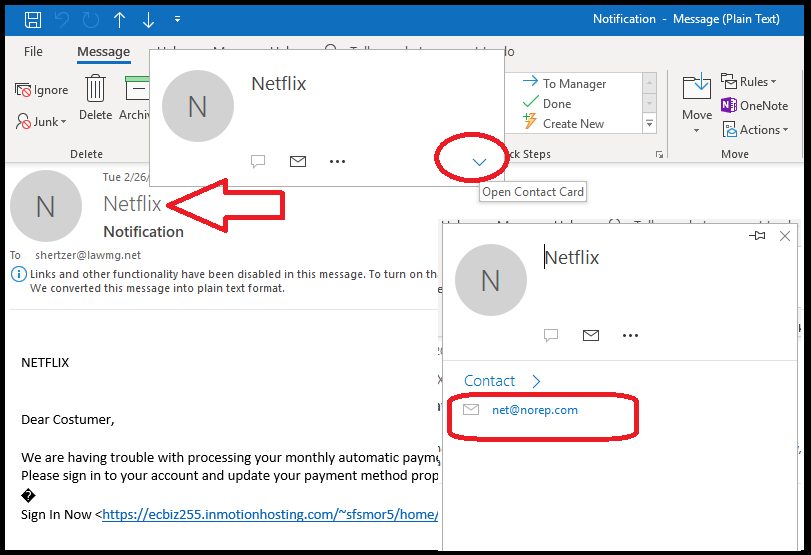Open the Move folder dropdown

[x=697, y=103]
